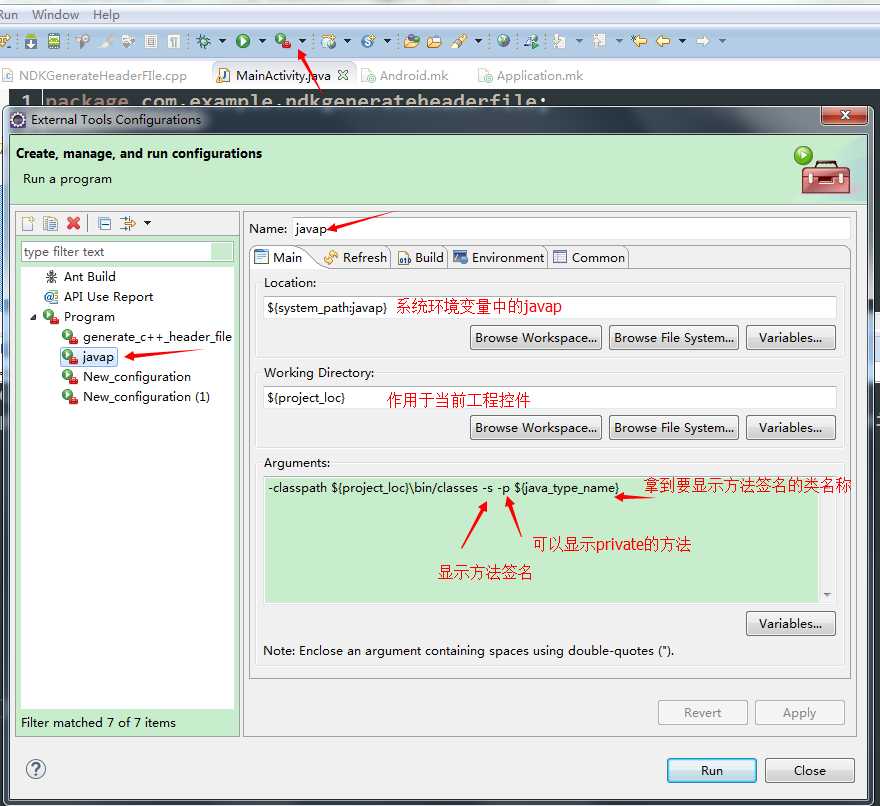Viewport: 880px width, 806px height.
Task: Select generate_c++_header_file configuration
Action: tap(157, 337)
